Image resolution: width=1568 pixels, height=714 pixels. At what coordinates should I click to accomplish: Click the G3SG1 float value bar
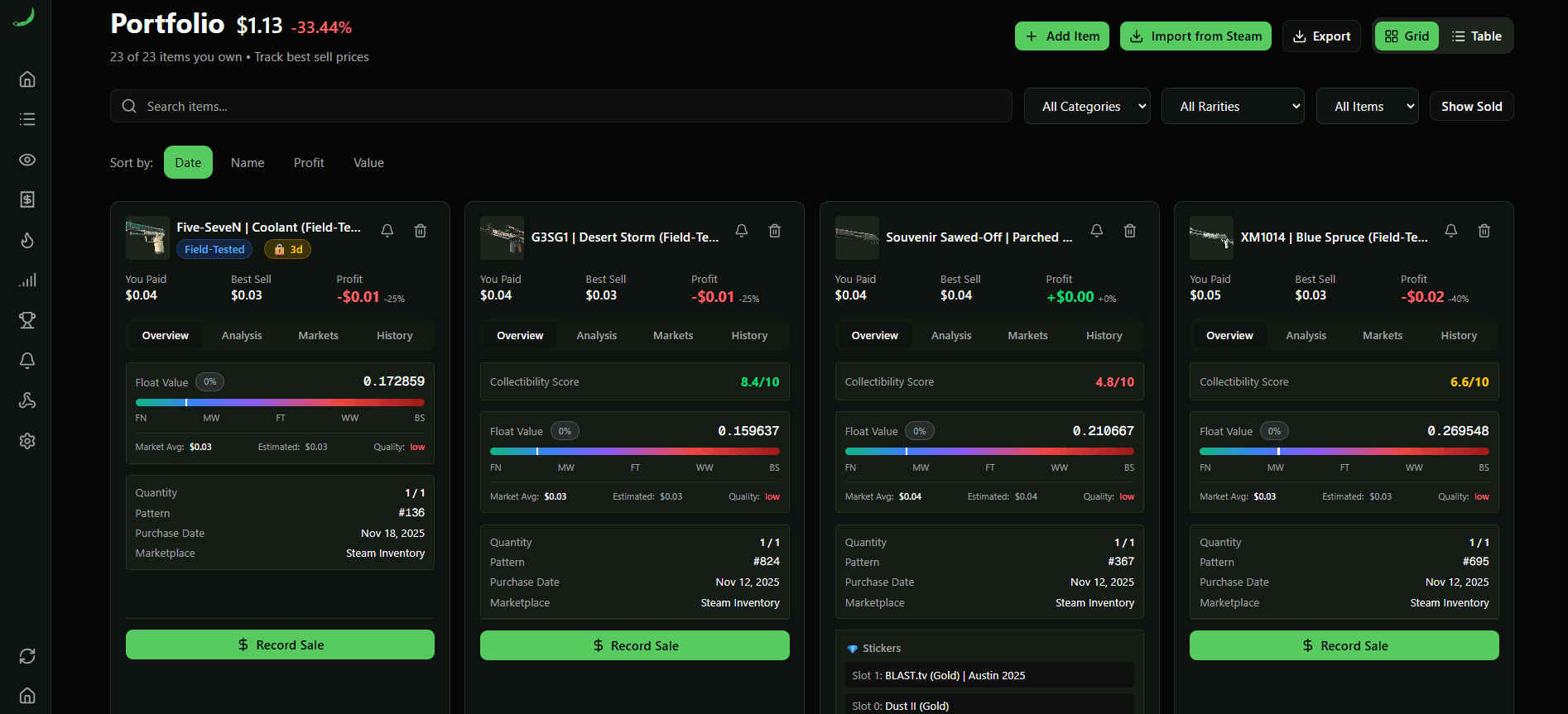pyautogui.click(x=634, y=451)
